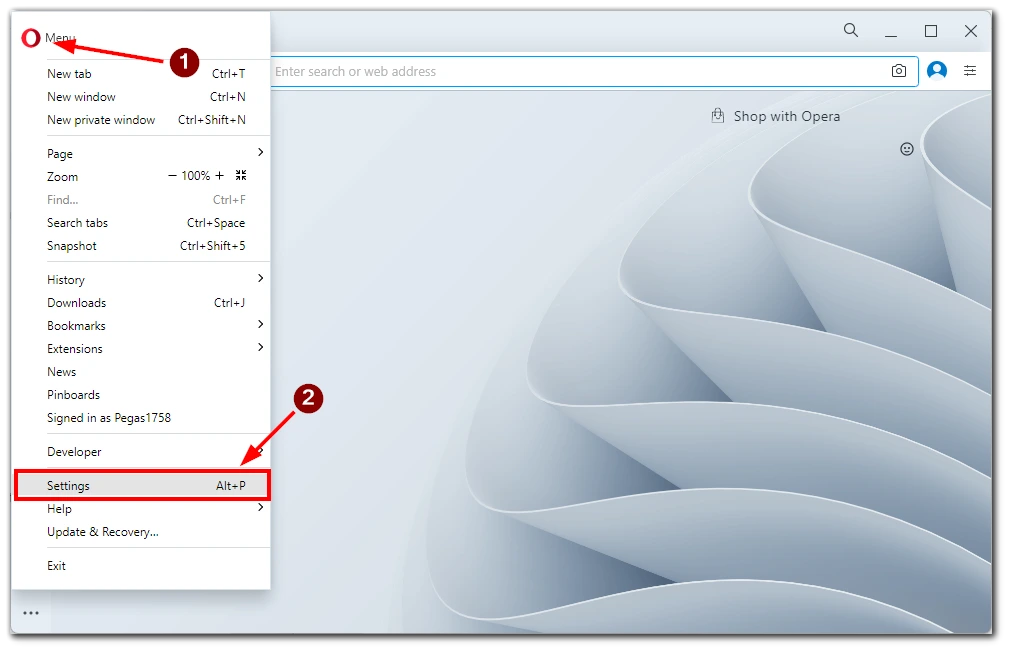Open the user profile avatar icon

(x=937, y=70)
